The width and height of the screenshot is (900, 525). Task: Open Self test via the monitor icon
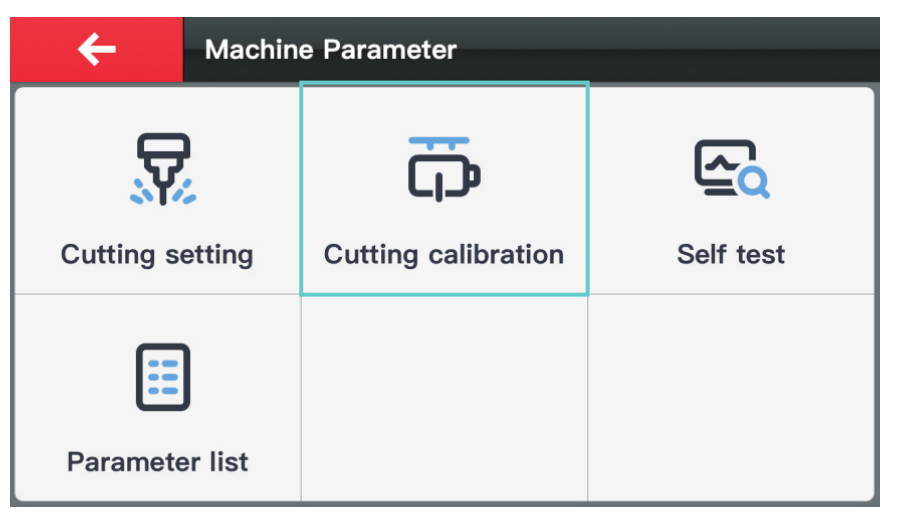click(x=731, y=169)
